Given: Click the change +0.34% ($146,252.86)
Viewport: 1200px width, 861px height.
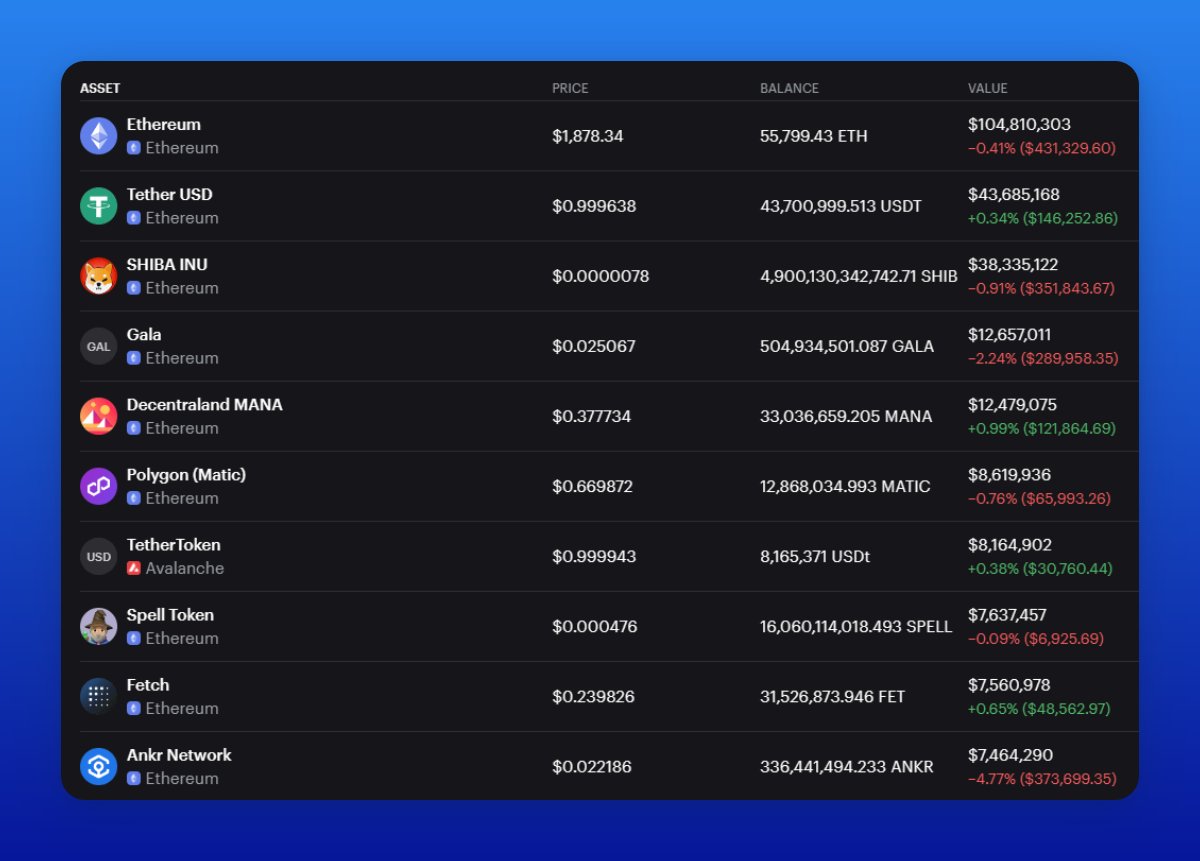Looking at the screenshot, I should click(1043, 218).
